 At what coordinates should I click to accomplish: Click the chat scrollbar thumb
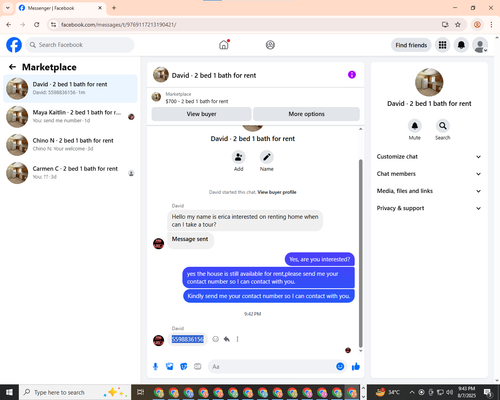(x=360, y=253)
